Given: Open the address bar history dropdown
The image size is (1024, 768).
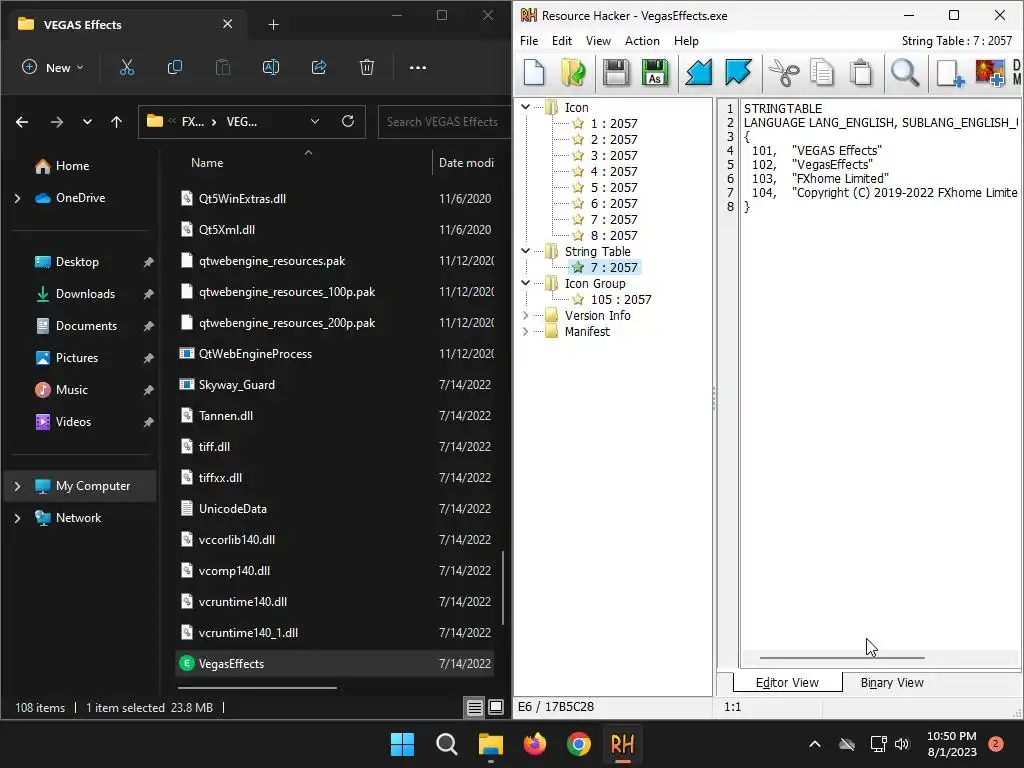Looking at the screenshot, I should click(x=315, y=121).
